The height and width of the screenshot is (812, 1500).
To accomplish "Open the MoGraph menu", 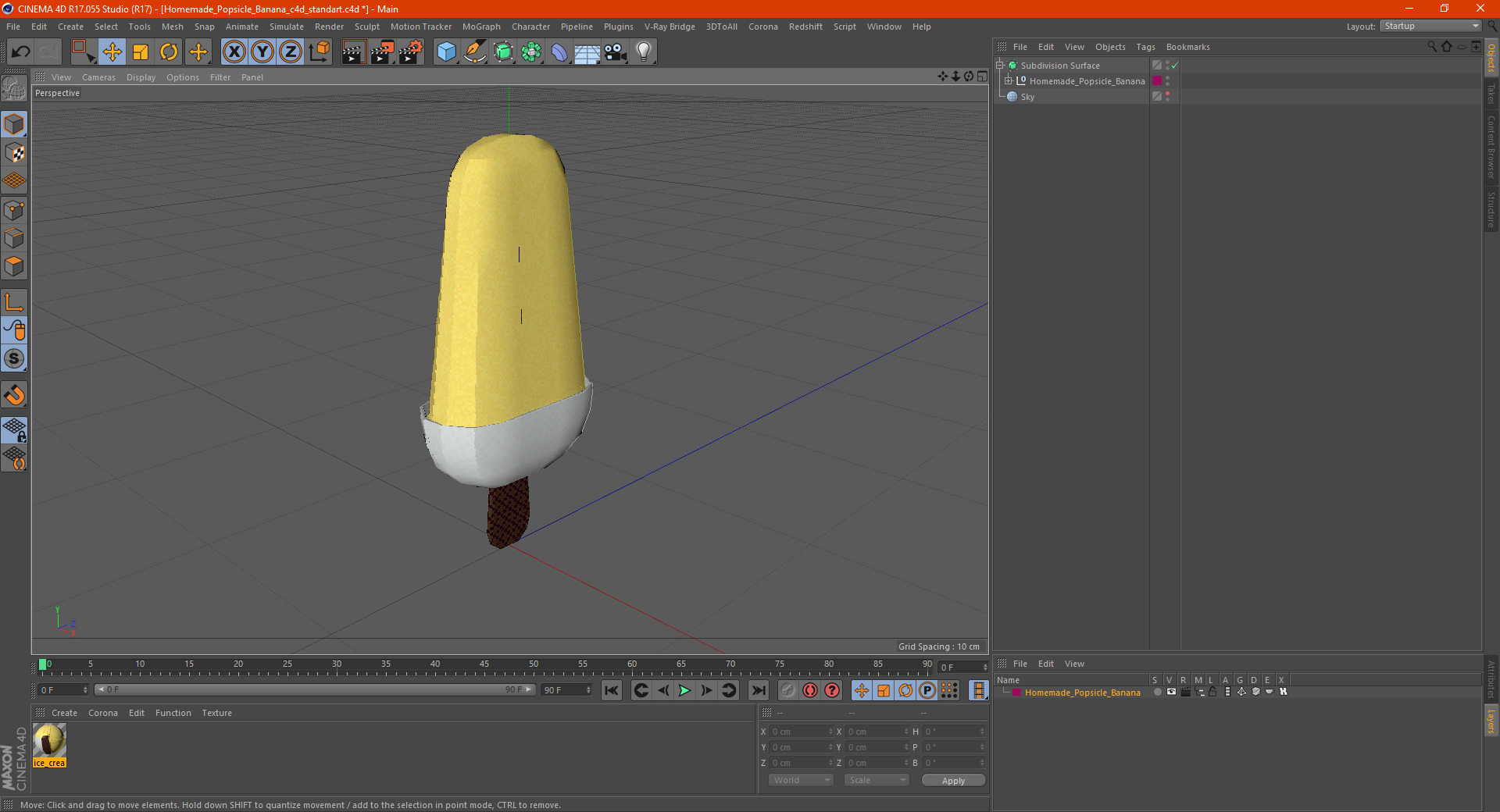I will click(x=481, y=27).
